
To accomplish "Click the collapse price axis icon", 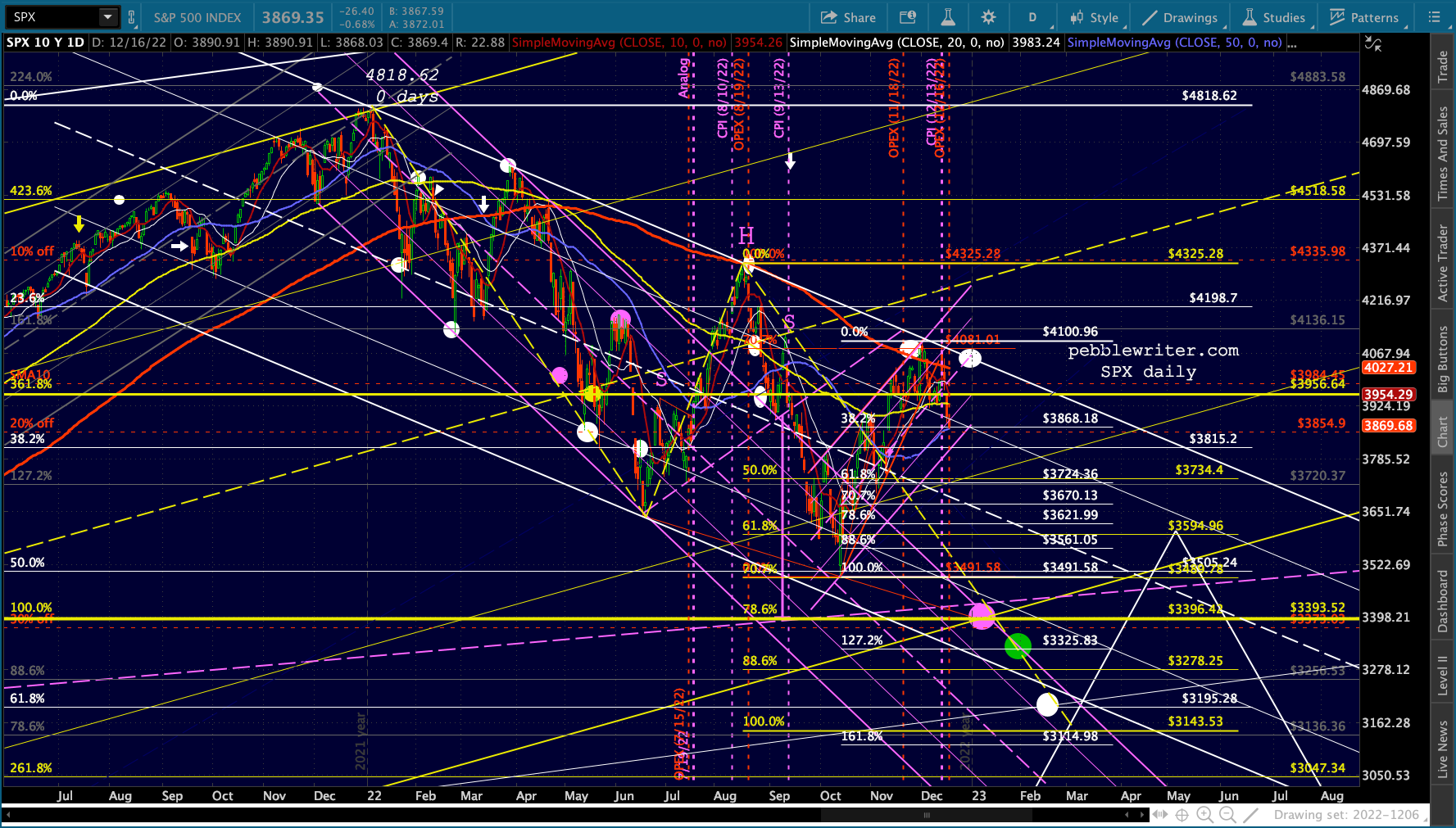I will click(x=1372, y=43).
